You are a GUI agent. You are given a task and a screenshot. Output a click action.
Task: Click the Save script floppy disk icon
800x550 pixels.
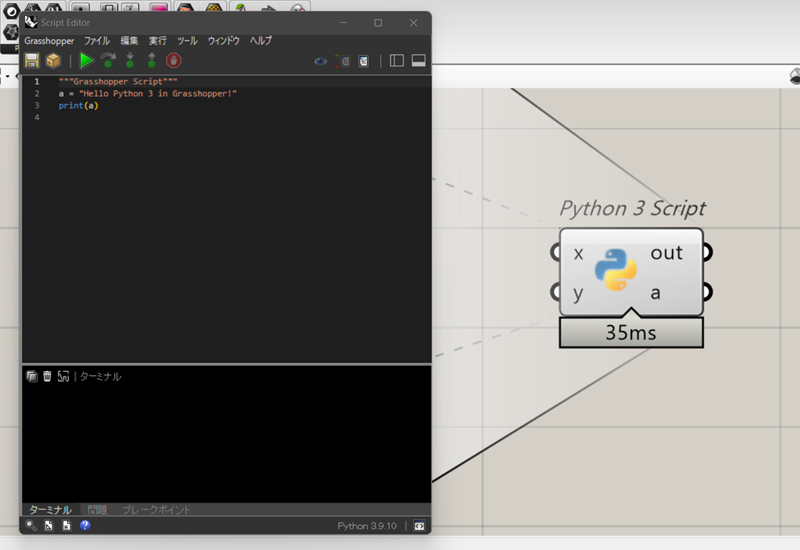point(32,61)
